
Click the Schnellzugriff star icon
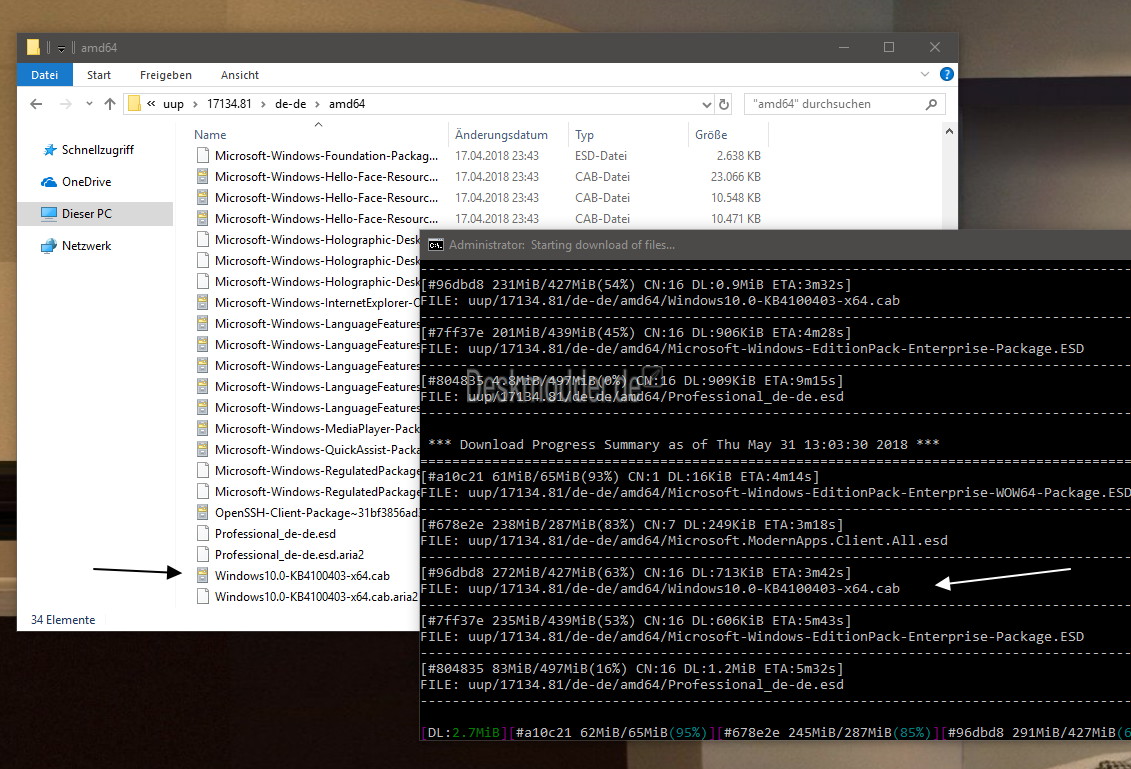50,150
